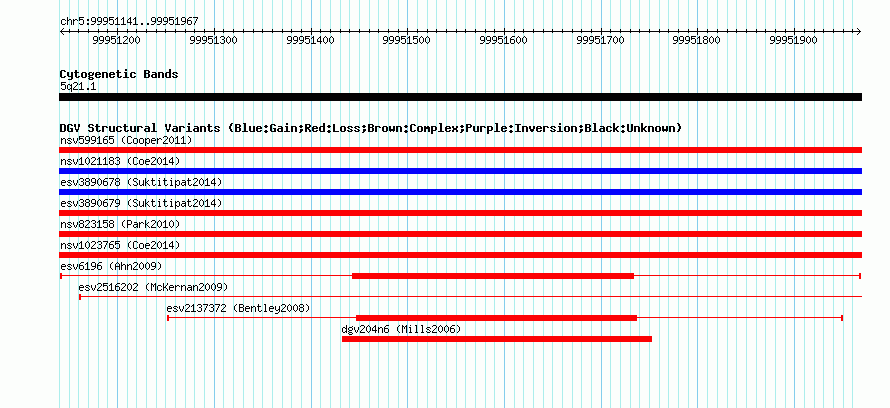Open the Cytogenetic Bands track title

coord(119,74)
